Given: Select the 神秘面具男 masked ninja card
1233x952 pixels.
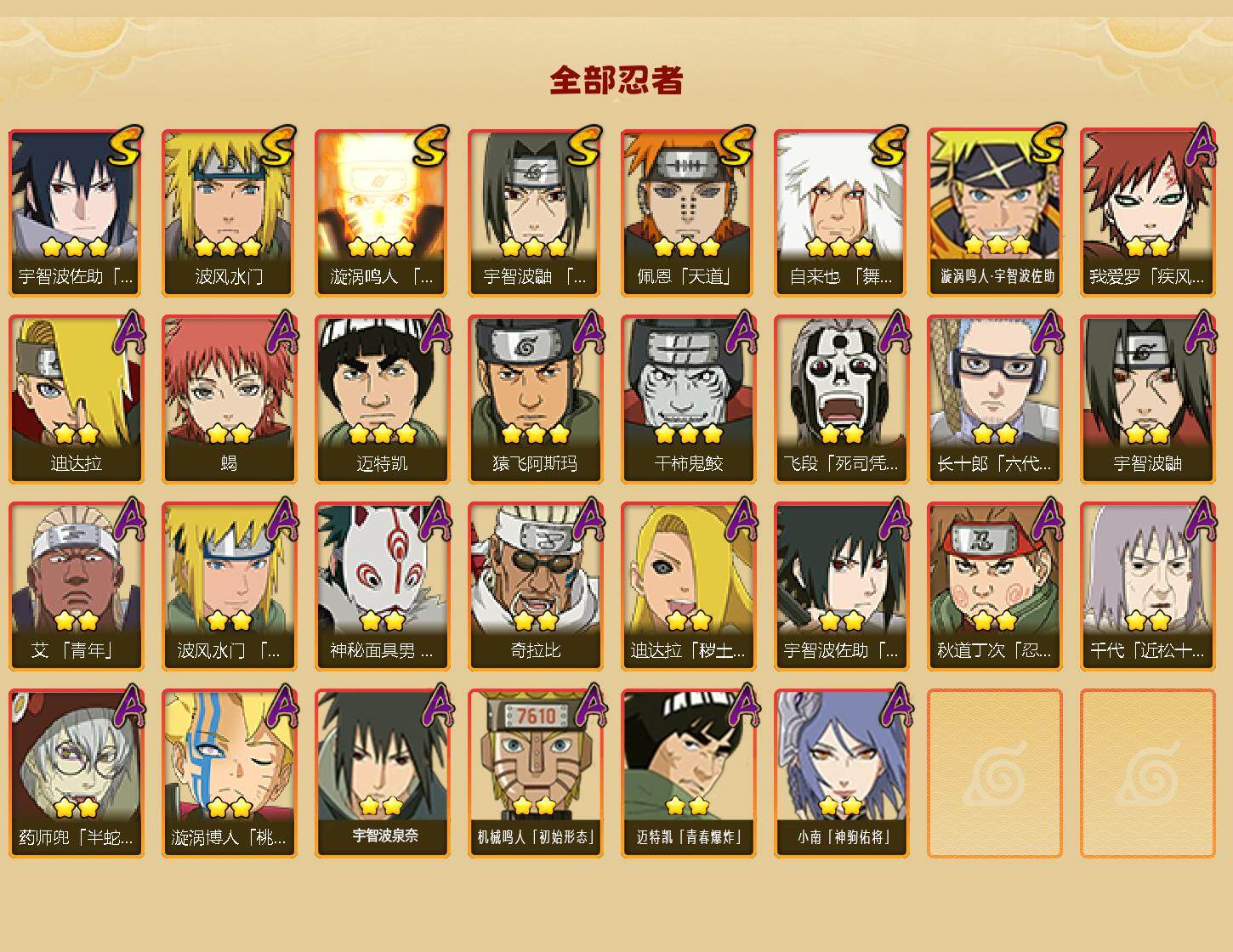Looking at the screenshot, I should click(382, 586).
